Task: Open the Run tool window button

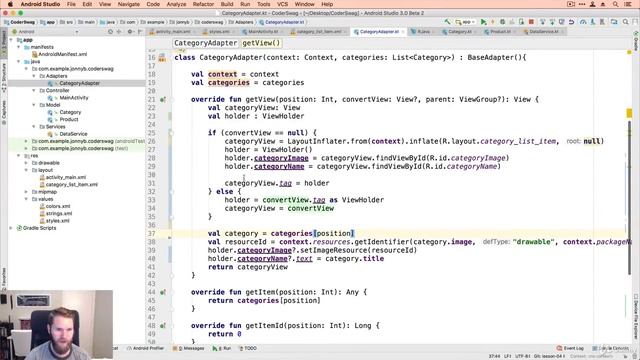Action: coord(222,349)
